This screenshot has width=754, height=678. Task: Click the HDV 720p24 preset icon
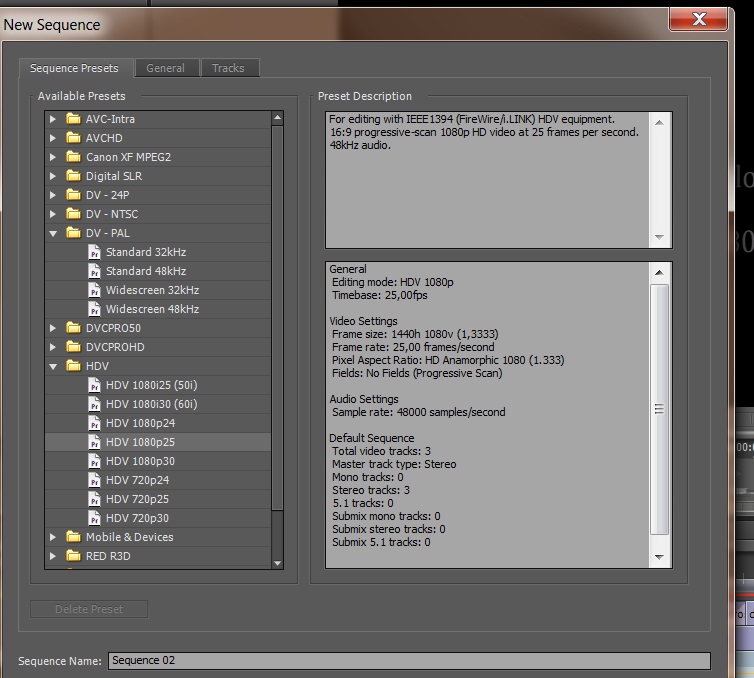click(x=94, y=479)
